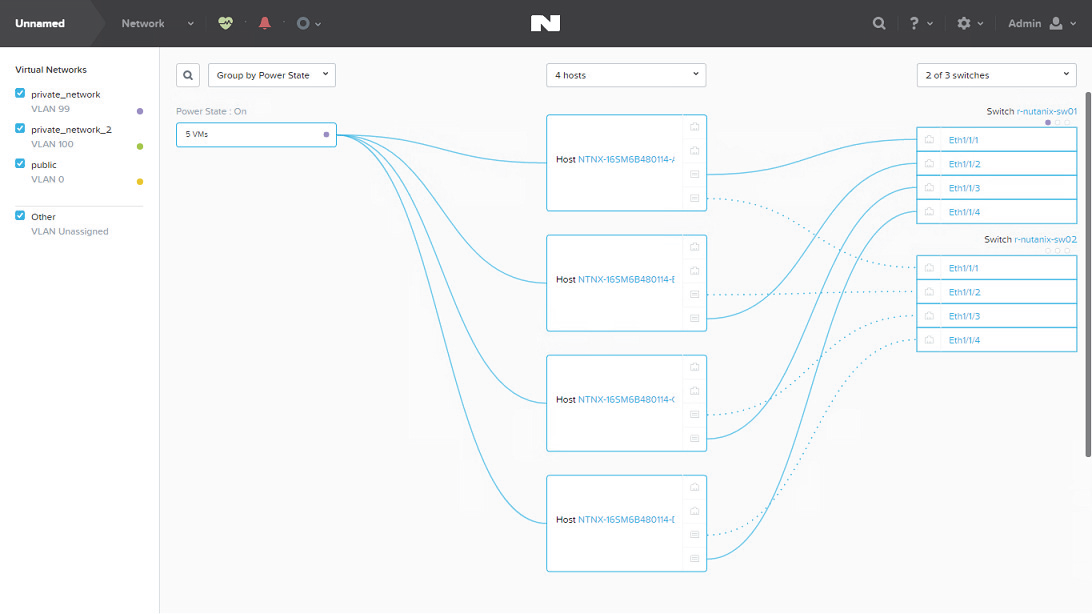Image resolution: width=1092 pixels, height=614 pixels.
Task: Open the 4 hosts dropdown
Action: coord(626,76)
